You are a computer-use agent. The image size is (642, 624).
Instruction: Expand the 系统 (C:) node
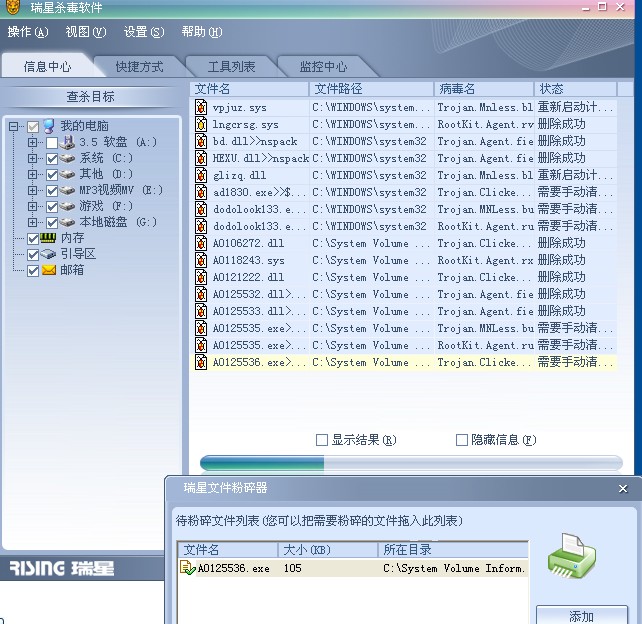pyautogui.click(x=32, y=158)
